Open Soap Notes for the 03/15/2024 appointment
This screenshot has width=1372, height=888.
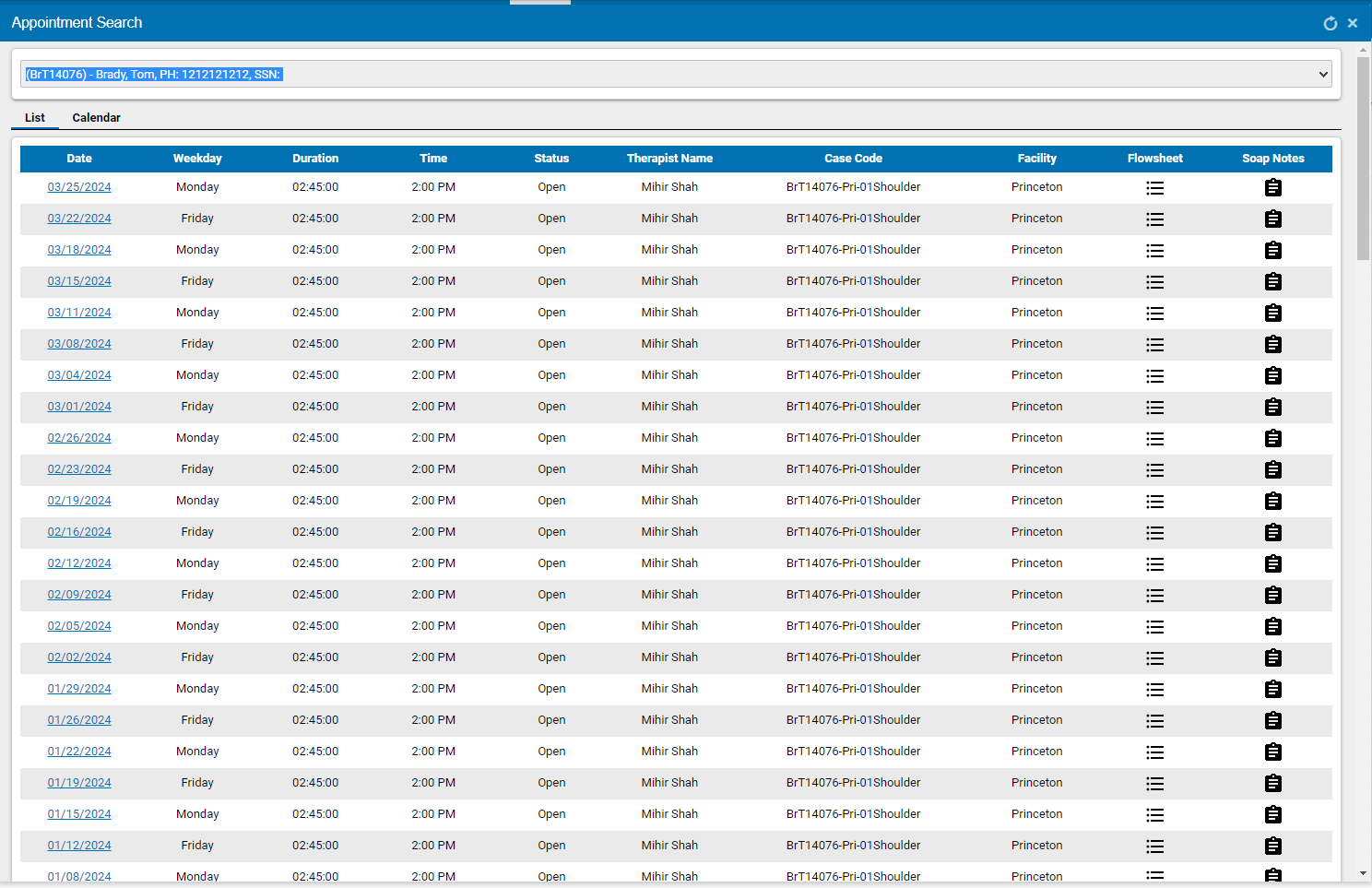point(1273,281)
